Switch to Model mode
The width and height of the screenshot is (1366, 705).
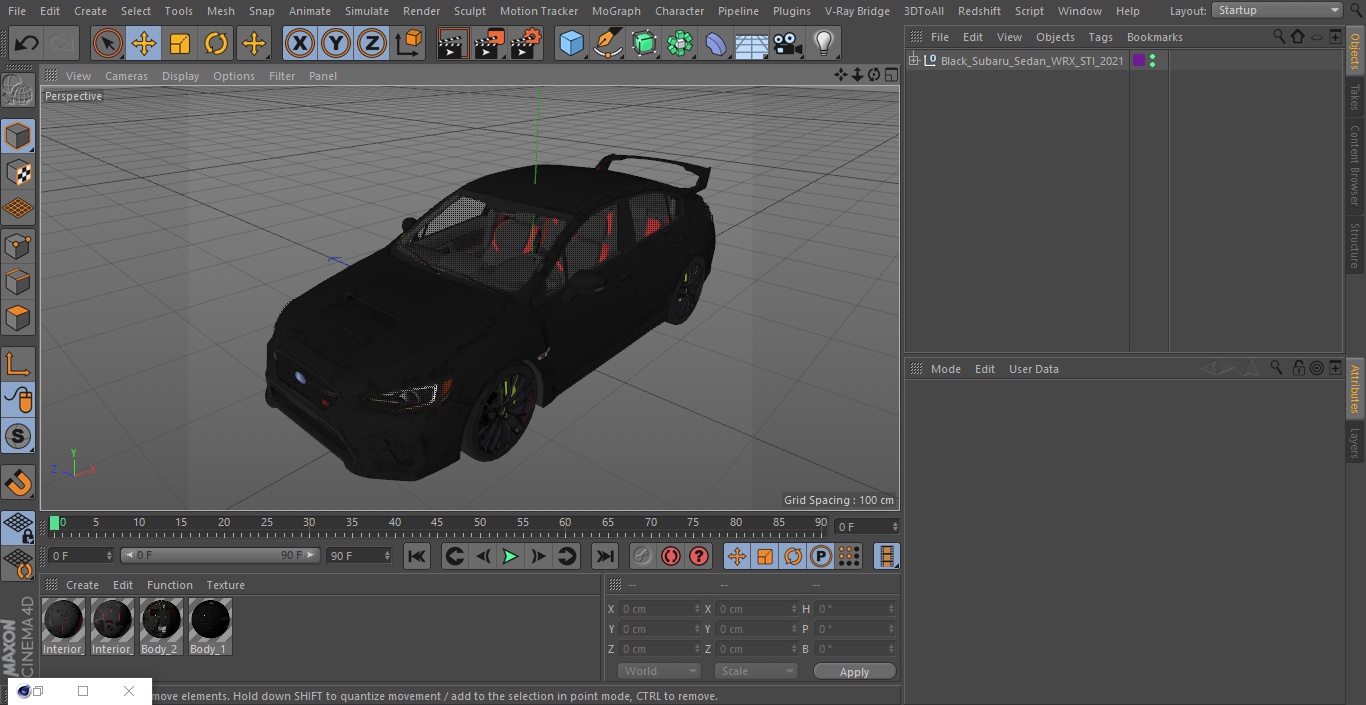(x=18, y=136)
